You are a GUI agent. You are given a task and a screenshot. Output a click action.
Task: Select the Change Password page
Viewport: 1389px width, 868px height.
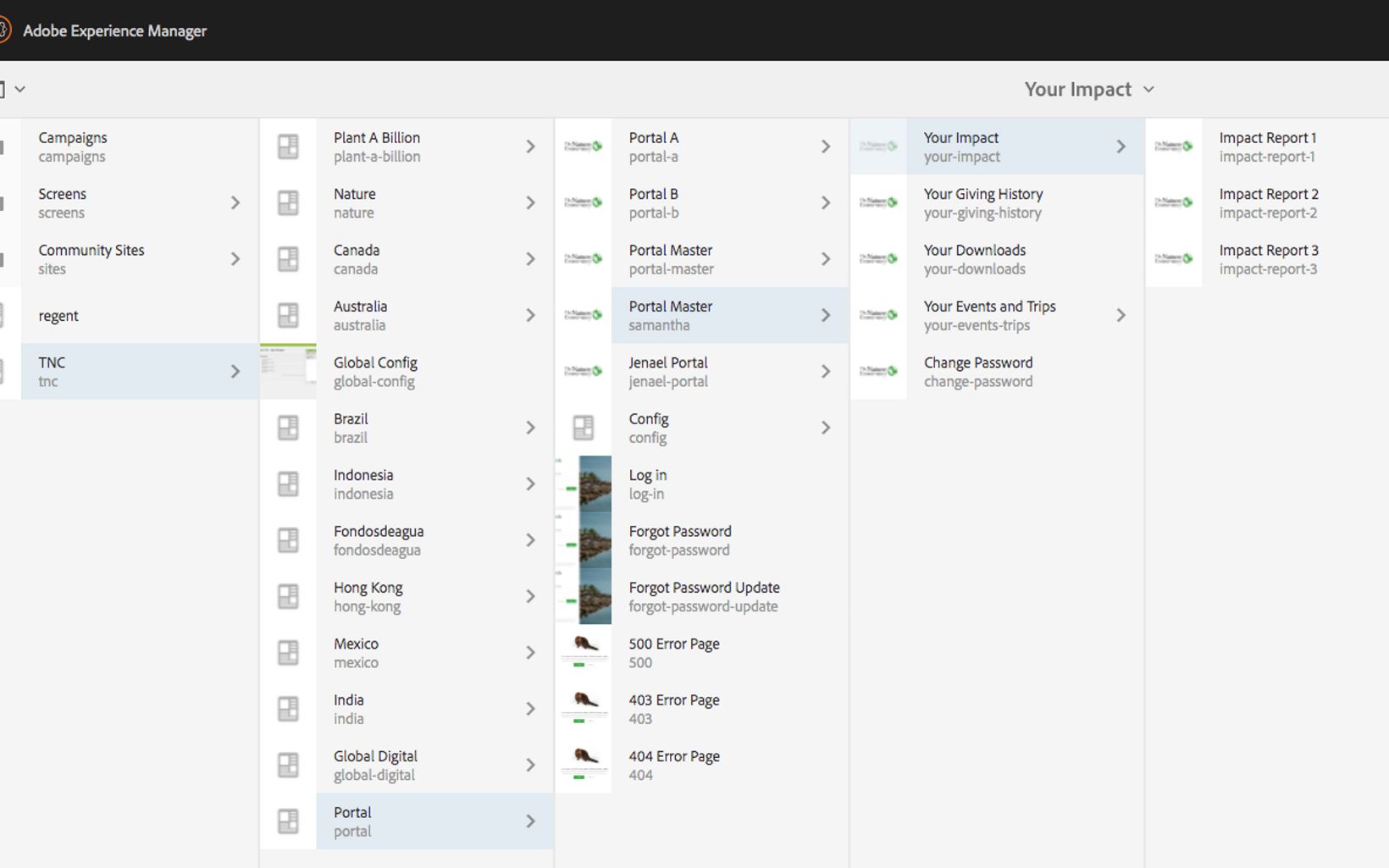point(977,371)
